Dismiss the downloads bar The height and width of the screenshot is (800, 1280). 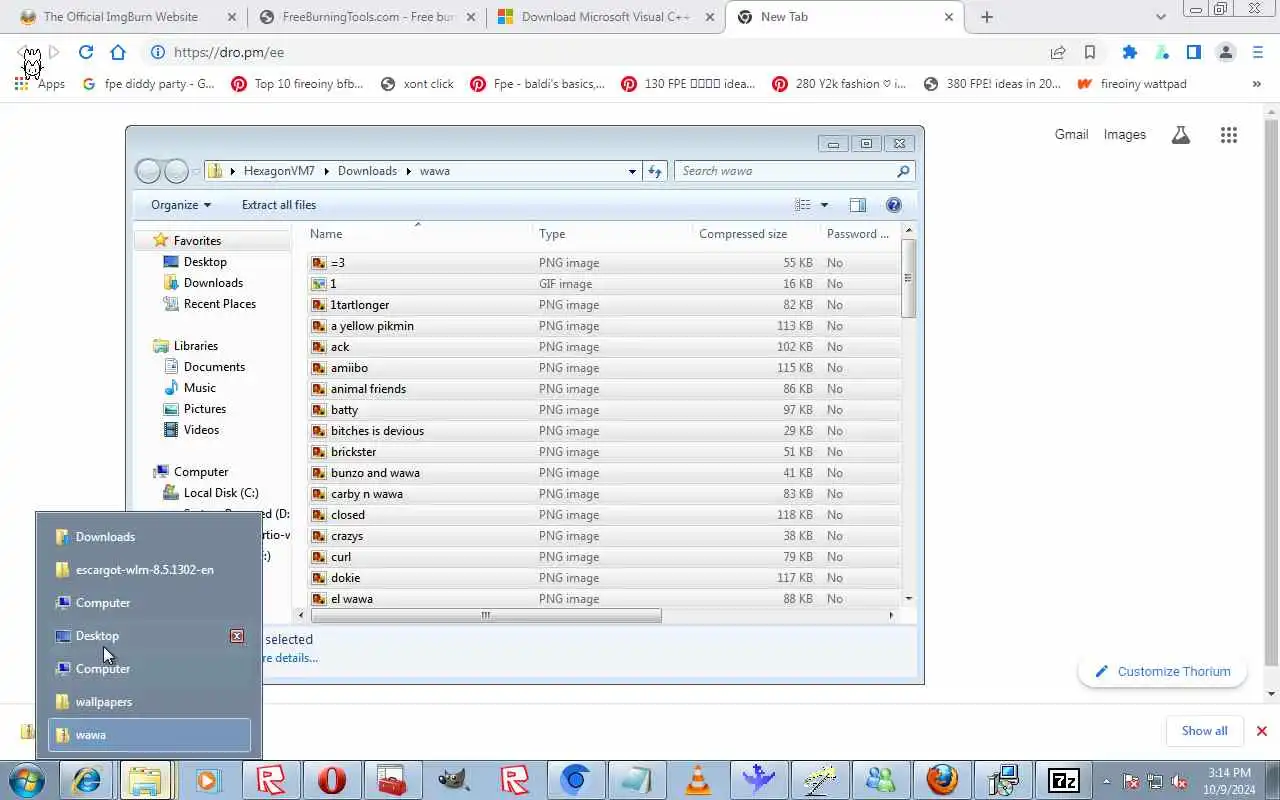1262,731
